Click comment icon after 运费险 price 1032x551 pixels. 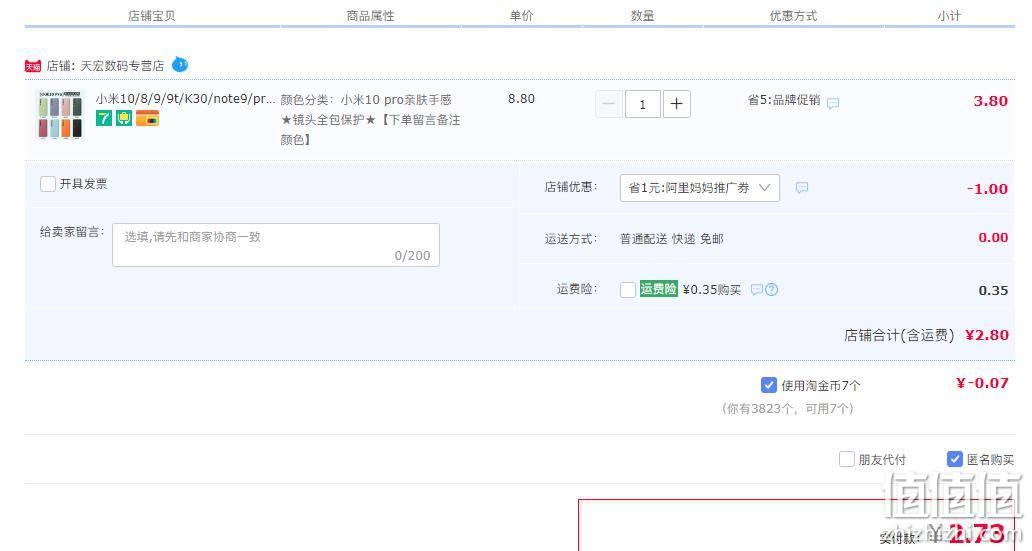pos(757,289)
